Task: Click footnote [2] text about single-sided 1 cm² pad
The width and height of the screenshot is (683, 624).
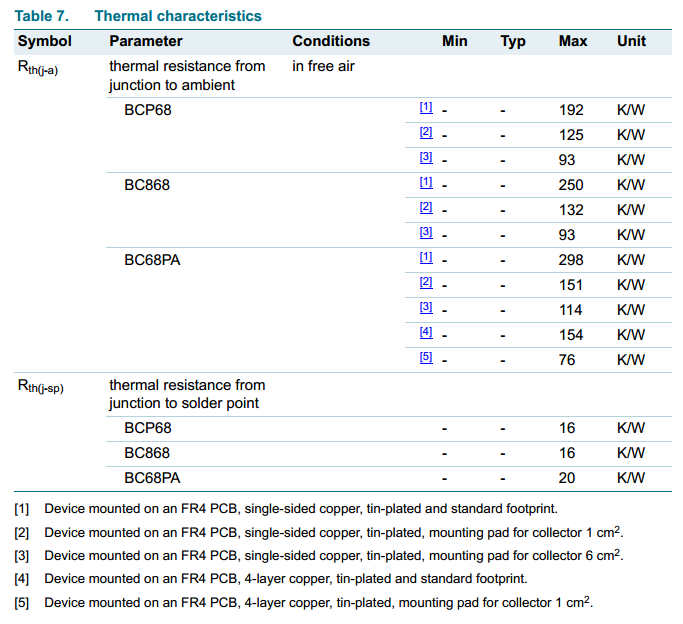Action: click(334, 532)
